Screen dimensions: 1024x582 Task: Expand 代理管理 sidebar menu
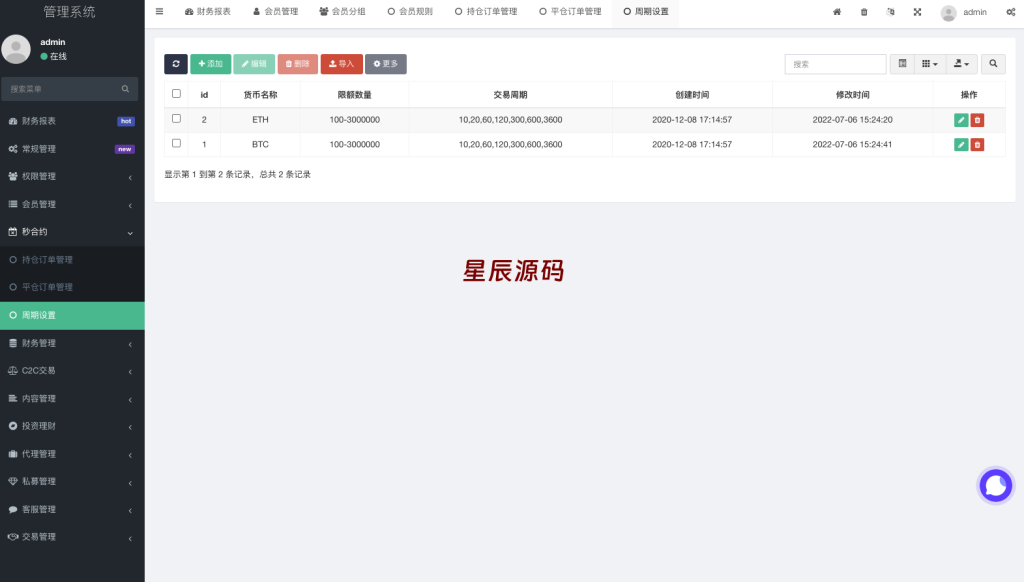point(72,454)
